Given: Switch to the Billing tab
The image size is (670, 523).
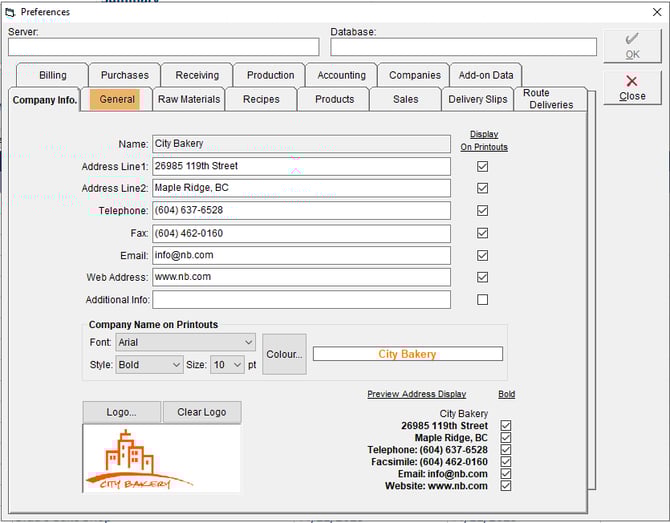Looking at the screenshot, I should click(52, 75).
